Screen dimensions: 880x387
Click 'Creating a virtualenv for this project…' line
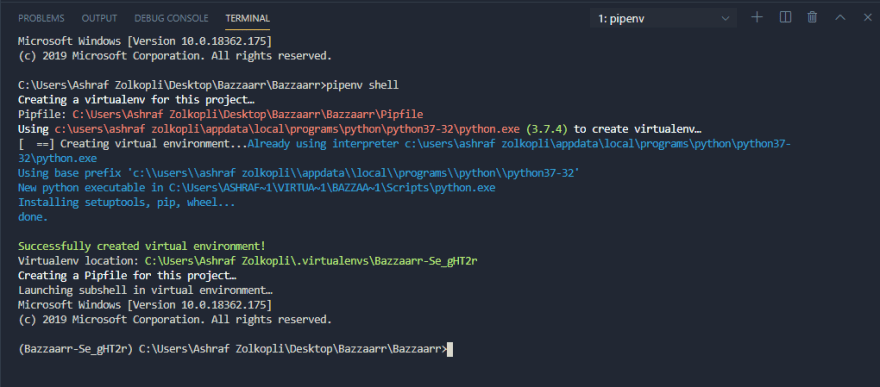(x=136, y=100)
